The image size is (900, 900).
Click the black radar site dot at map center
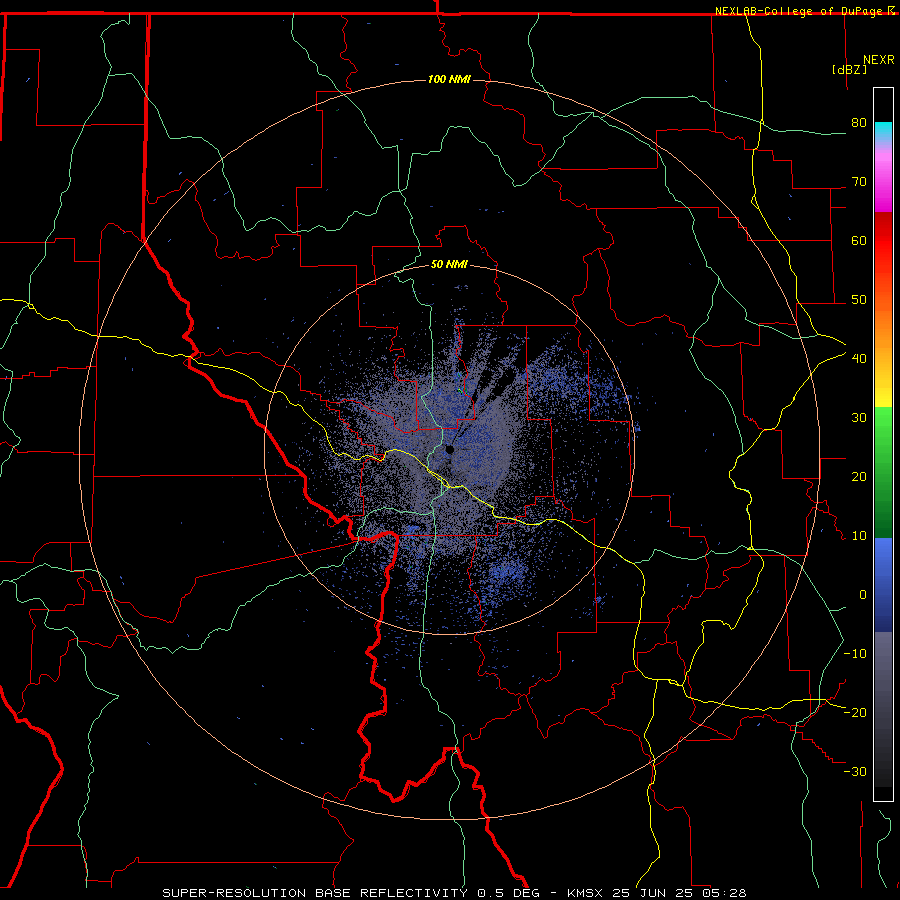point(449,449)
